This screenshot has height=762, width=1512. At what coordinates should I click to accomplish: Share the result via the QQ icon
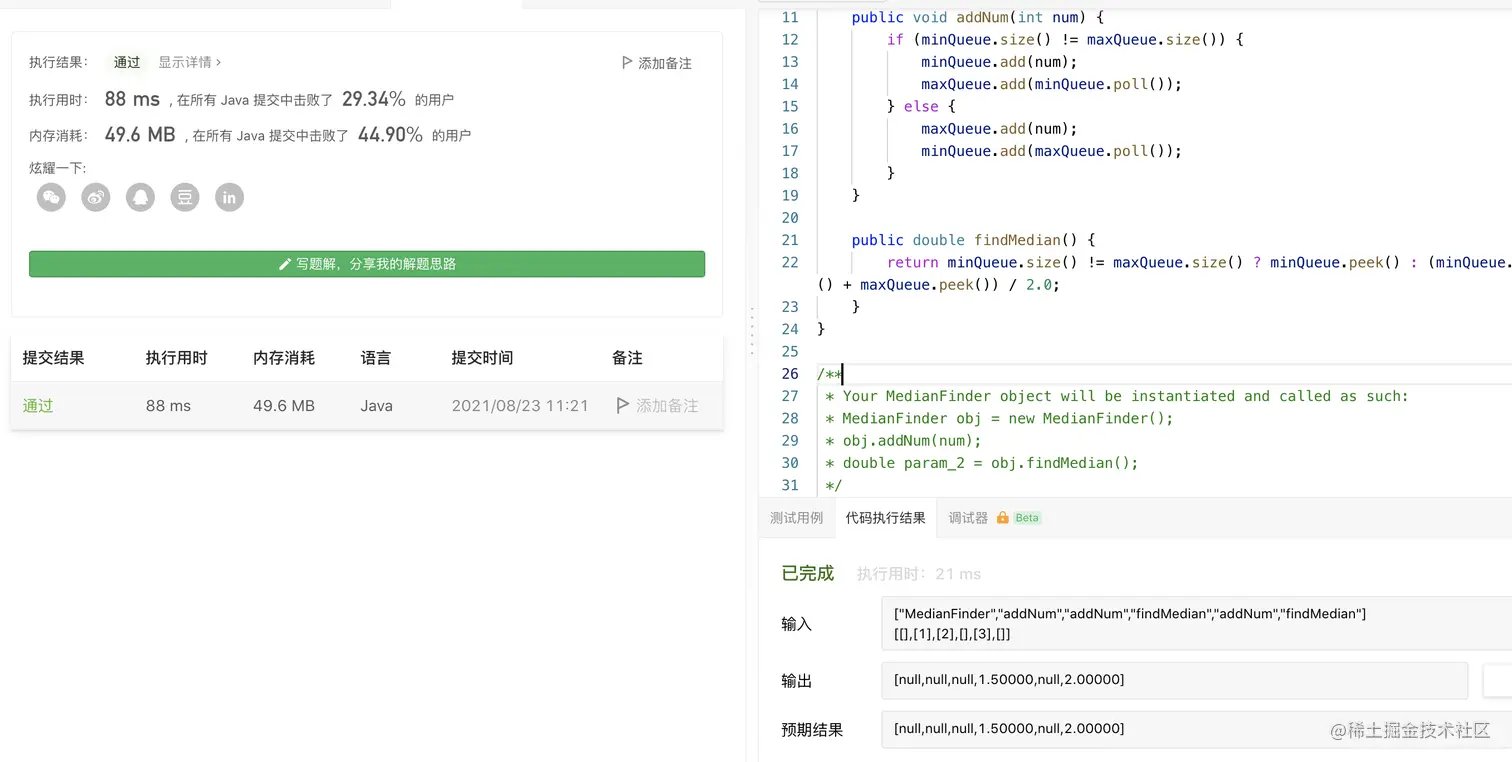pyautogui.click(x=141, y=197)
